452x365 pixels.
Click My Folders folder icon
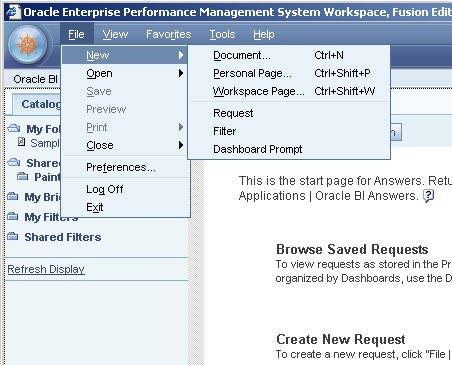point(14,128)
